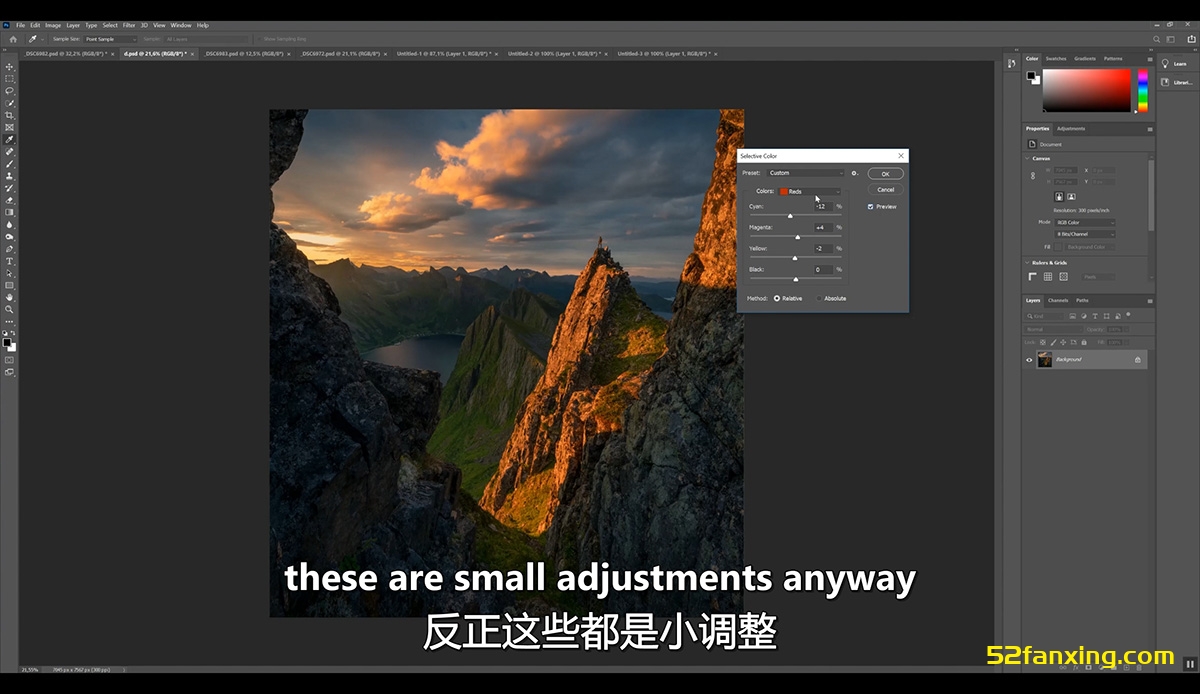Viewport: 1200px width, 694px height.
Task: Open the Filter menu
Action: pyautogui.click(x=129, y=25)
